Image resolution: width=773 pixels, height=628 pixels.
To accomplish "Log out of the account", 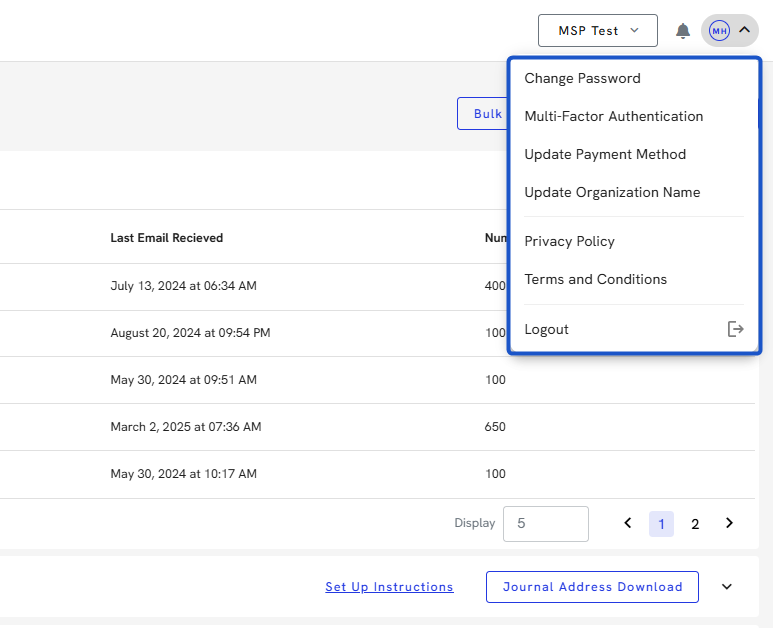I will pyautogui.click(x=547, y=329).
